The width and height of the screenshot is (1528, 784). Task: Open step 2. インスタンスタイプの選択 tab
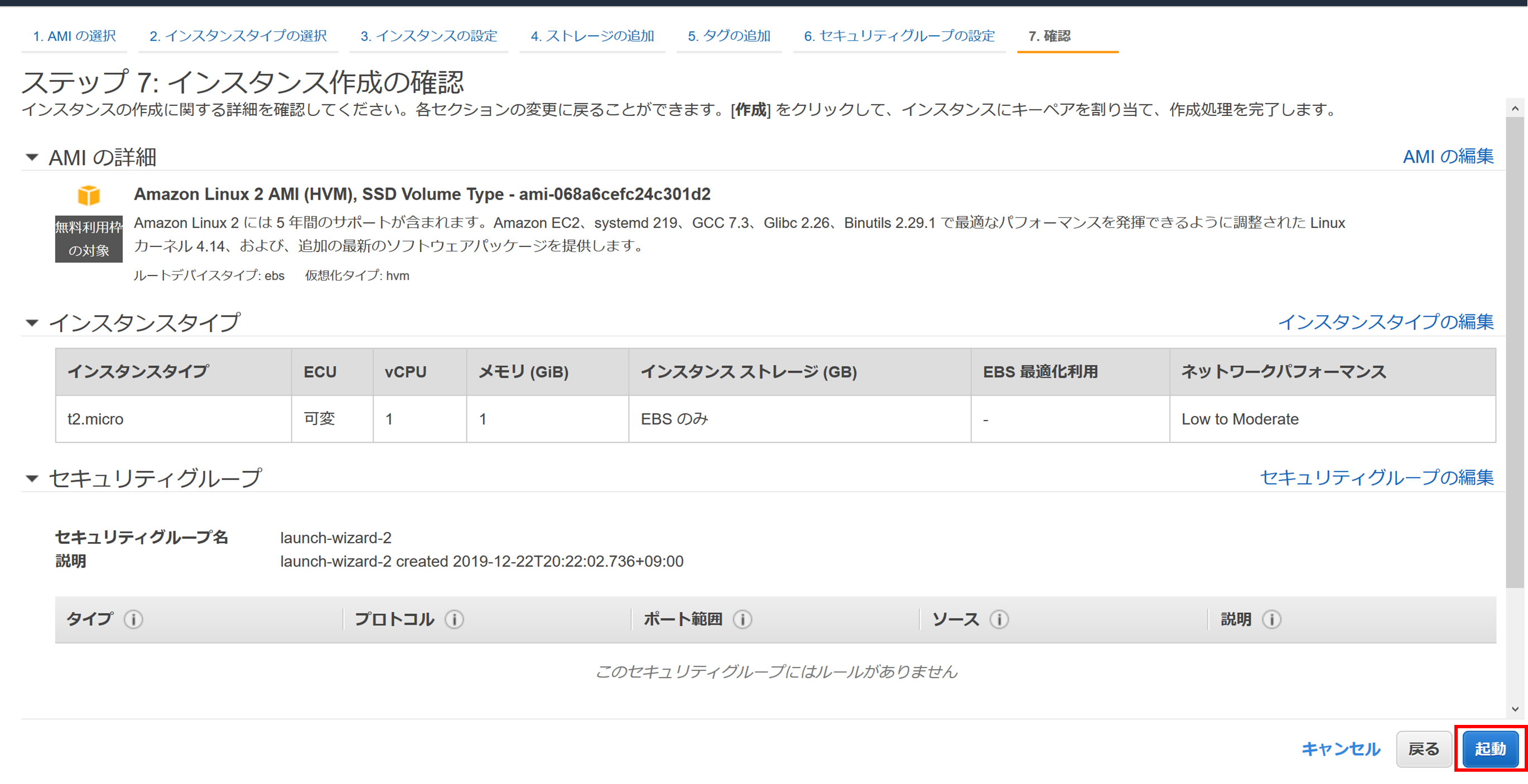point(238,36)
